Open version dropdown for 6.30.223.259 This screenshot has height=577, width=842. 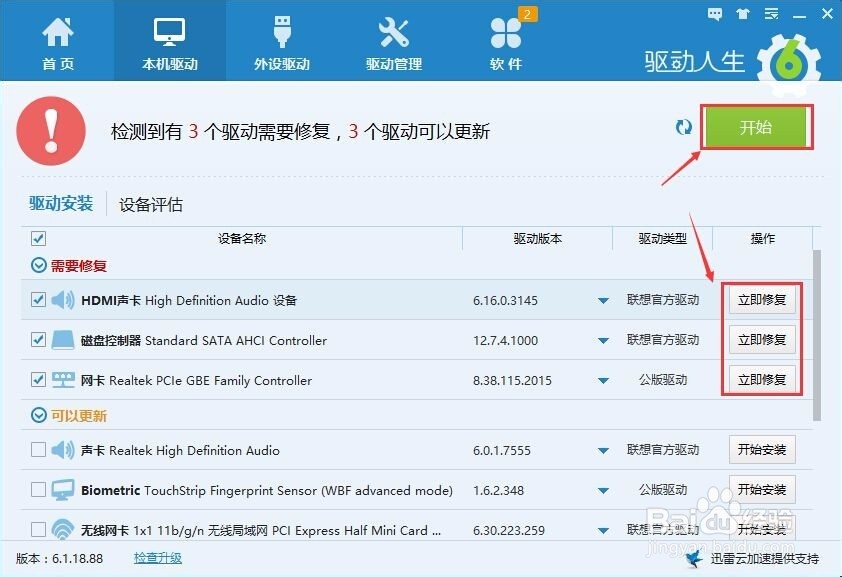(603, 531)
